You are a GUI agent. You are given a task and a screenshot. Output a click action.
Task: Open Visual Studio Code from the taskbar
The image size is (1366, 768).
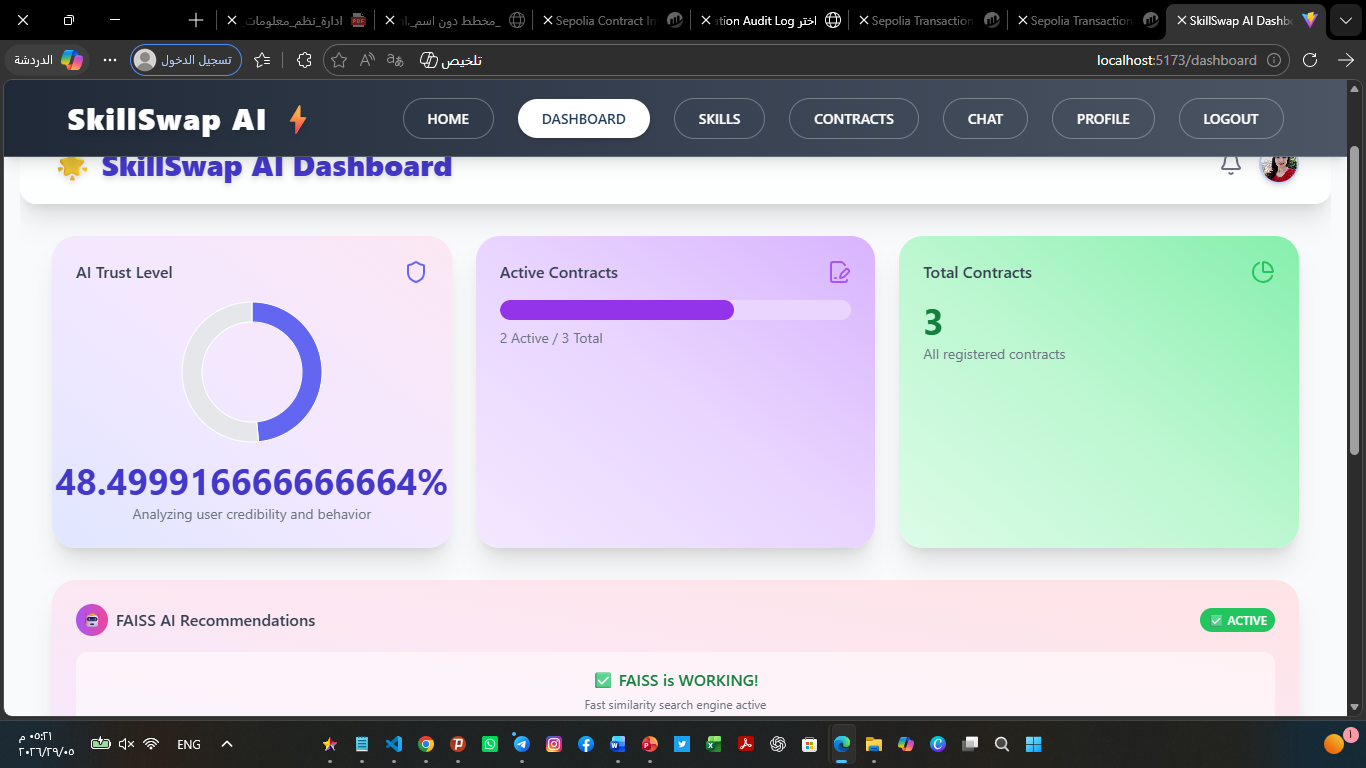point(393,744)
